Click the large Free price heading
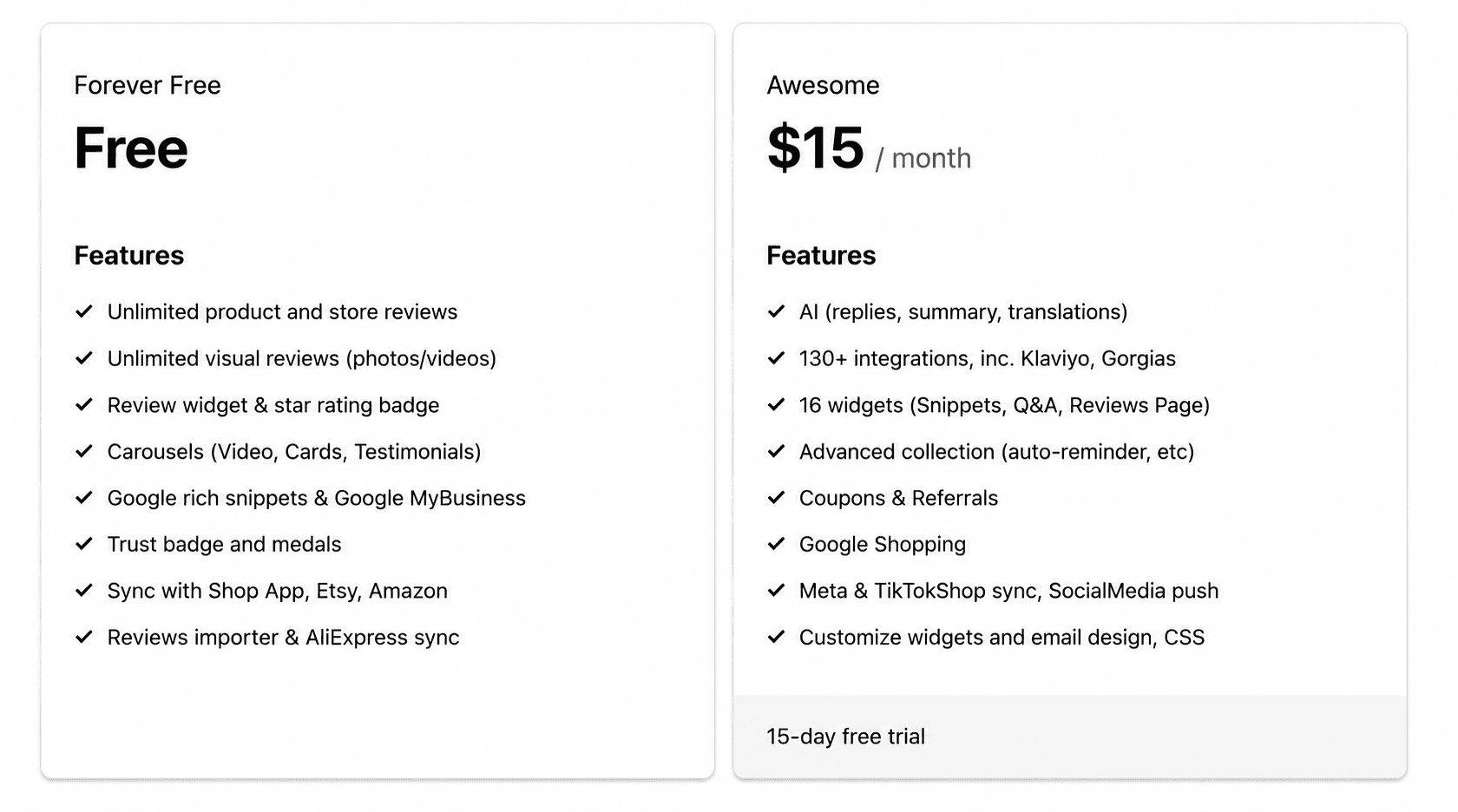 131,147
